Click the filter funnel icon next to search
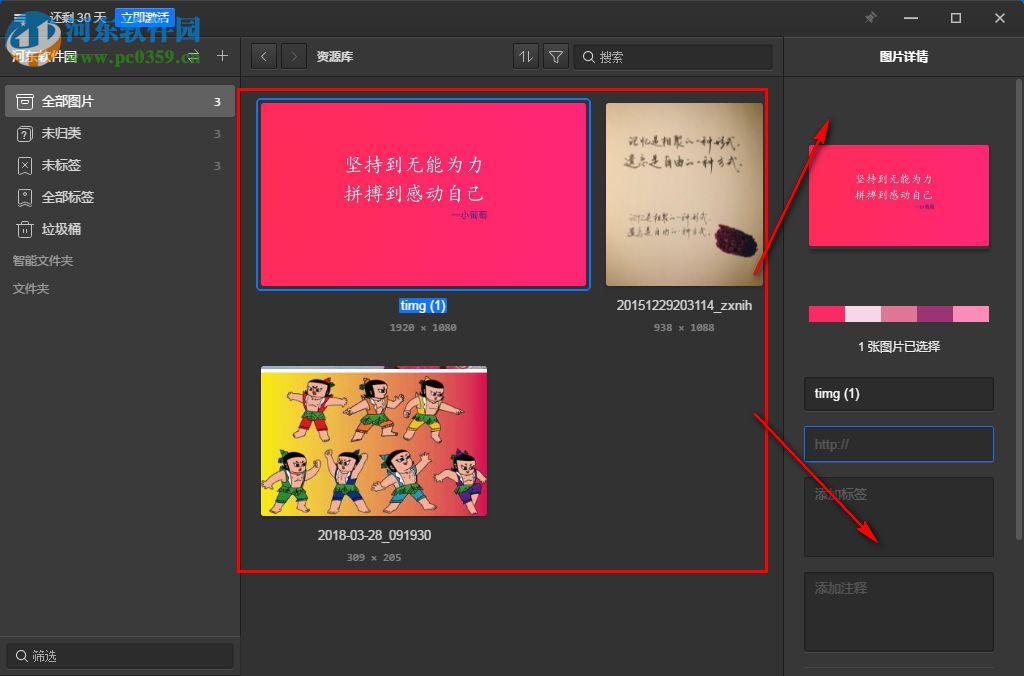The image size is (1024, 676). coord(556,56)
